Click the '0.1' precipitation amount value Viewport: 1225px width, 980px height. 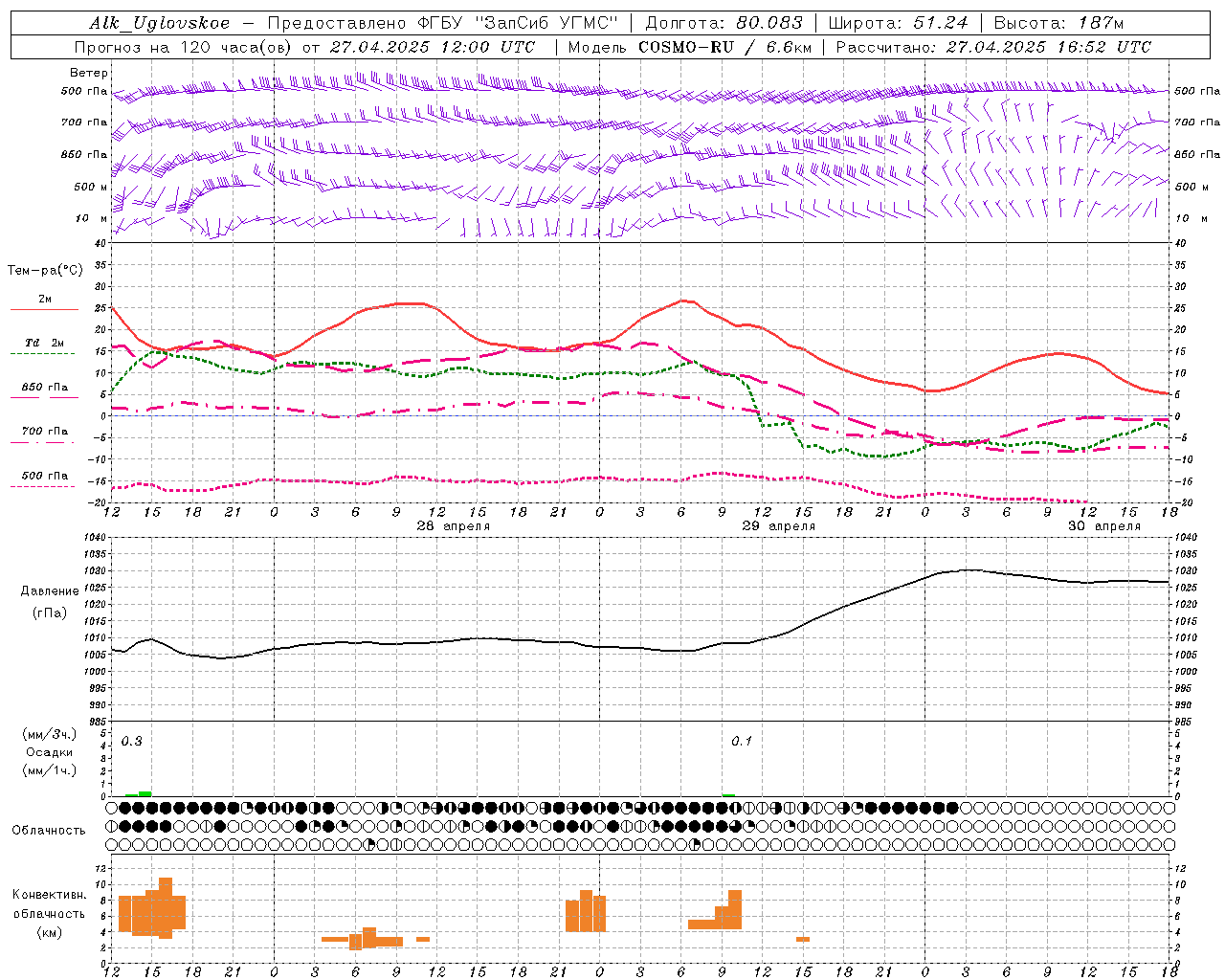tap(742, 742)
